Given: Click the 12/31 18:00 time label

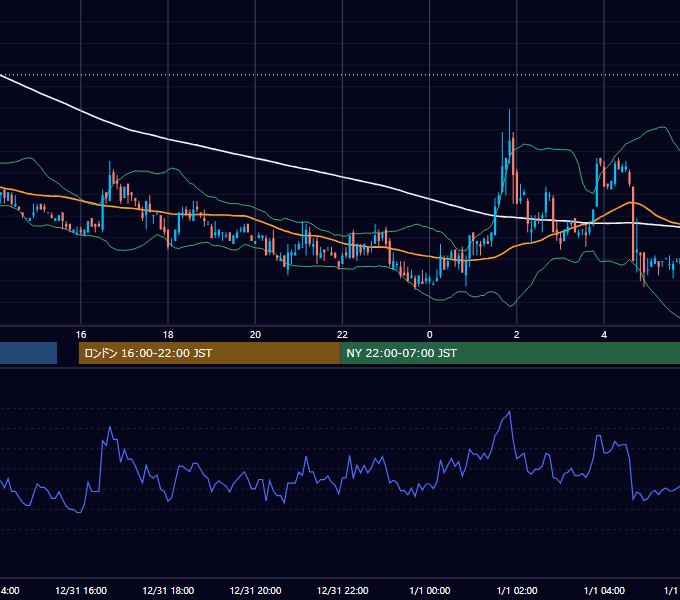Looking at the screenshot, I should point(168,590).
